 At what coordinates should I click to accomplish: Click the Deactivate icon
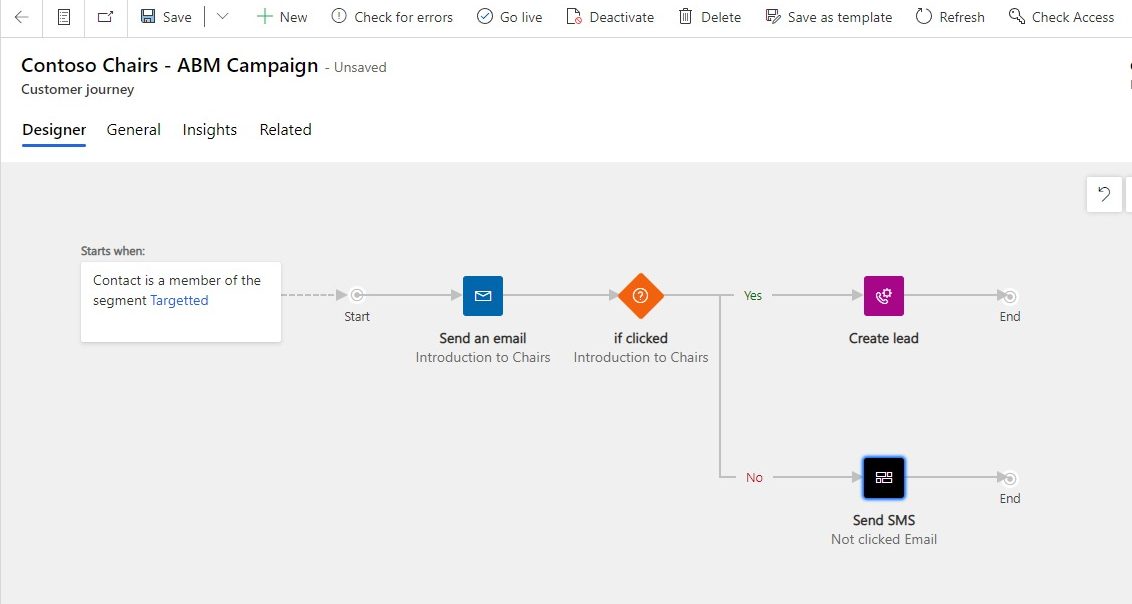click(x=572, y=17)
